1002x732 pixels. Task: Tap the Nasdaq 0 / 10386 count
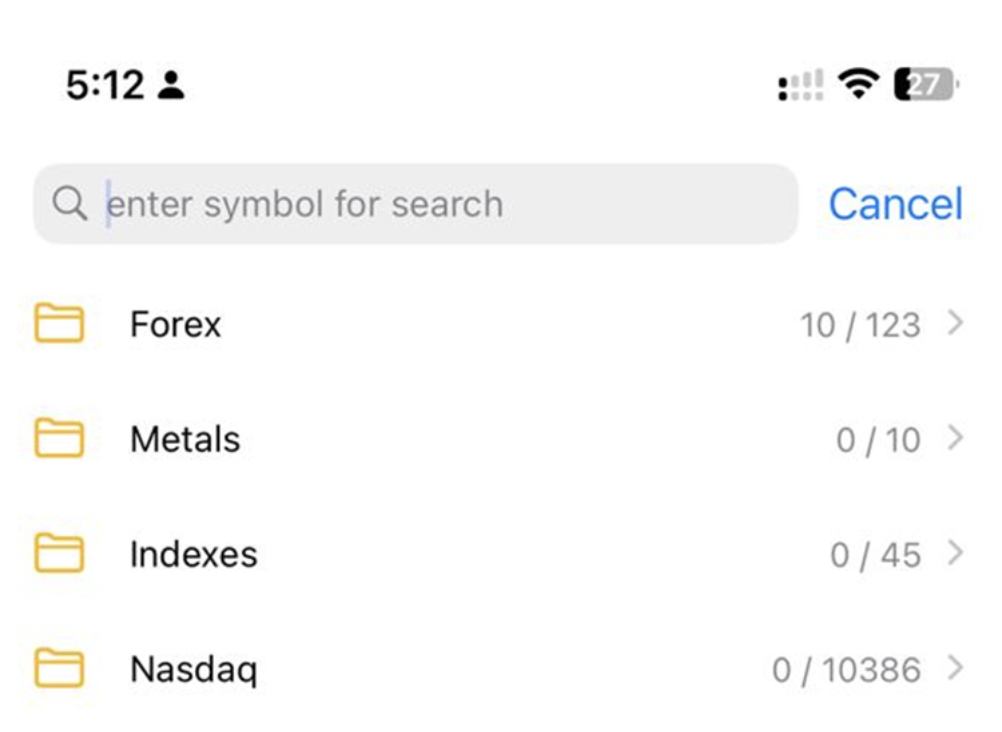pyautogui.click(x=846, y=671)
